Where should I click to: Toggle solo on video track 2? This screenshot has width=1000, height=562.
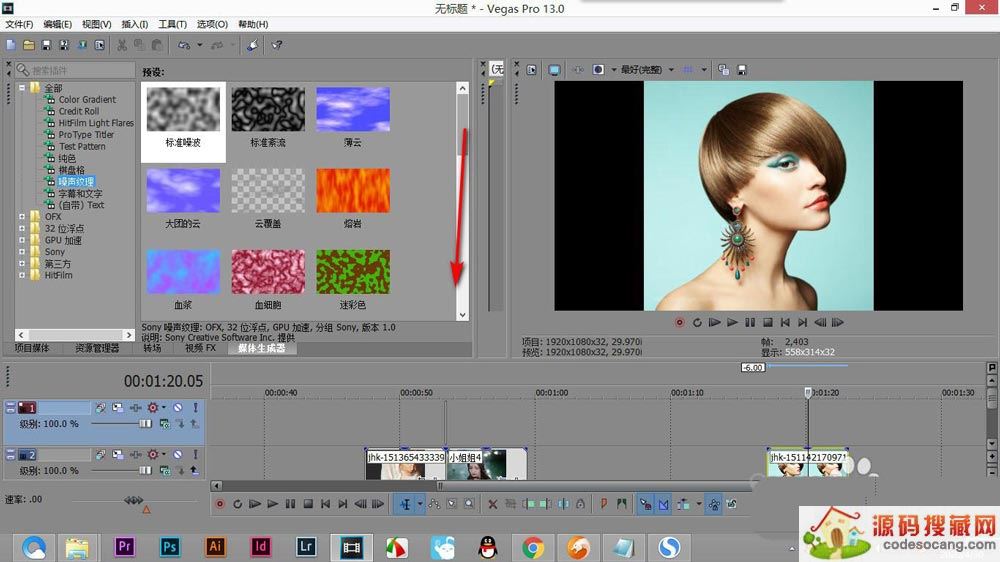pos(195,455)
